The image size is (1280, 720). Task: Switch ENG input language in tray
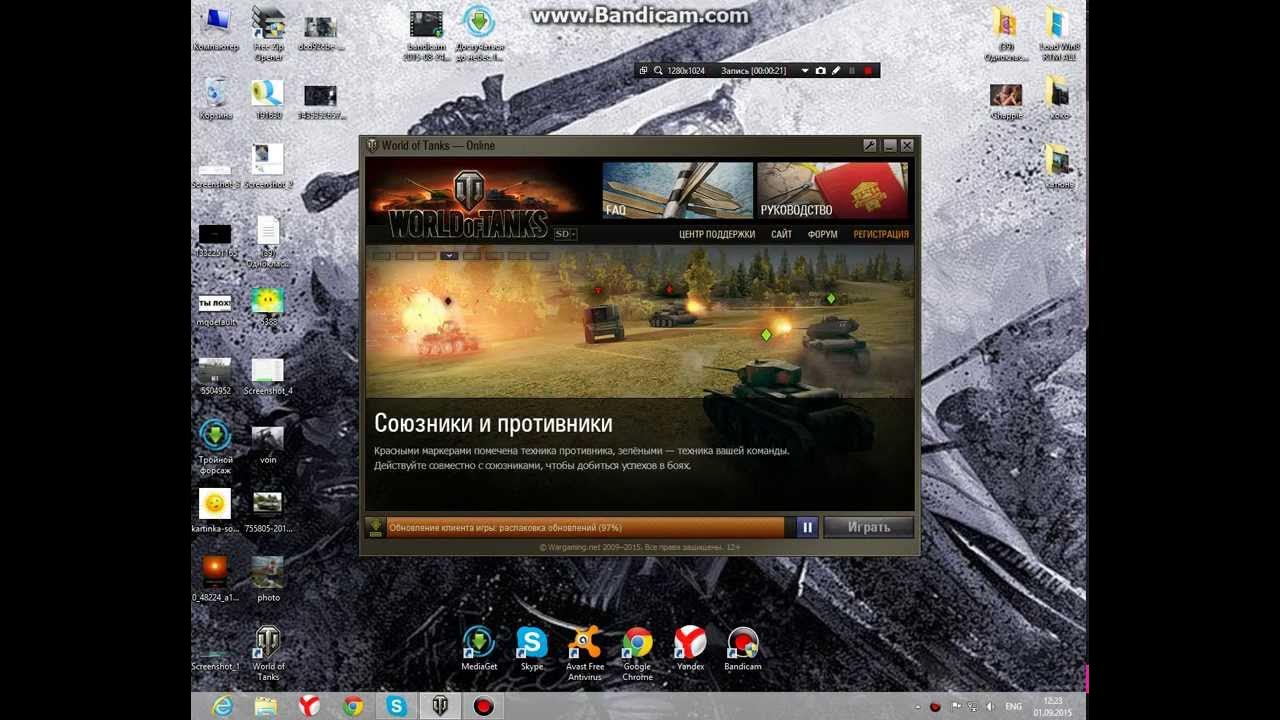click(x=1013, y=707)
